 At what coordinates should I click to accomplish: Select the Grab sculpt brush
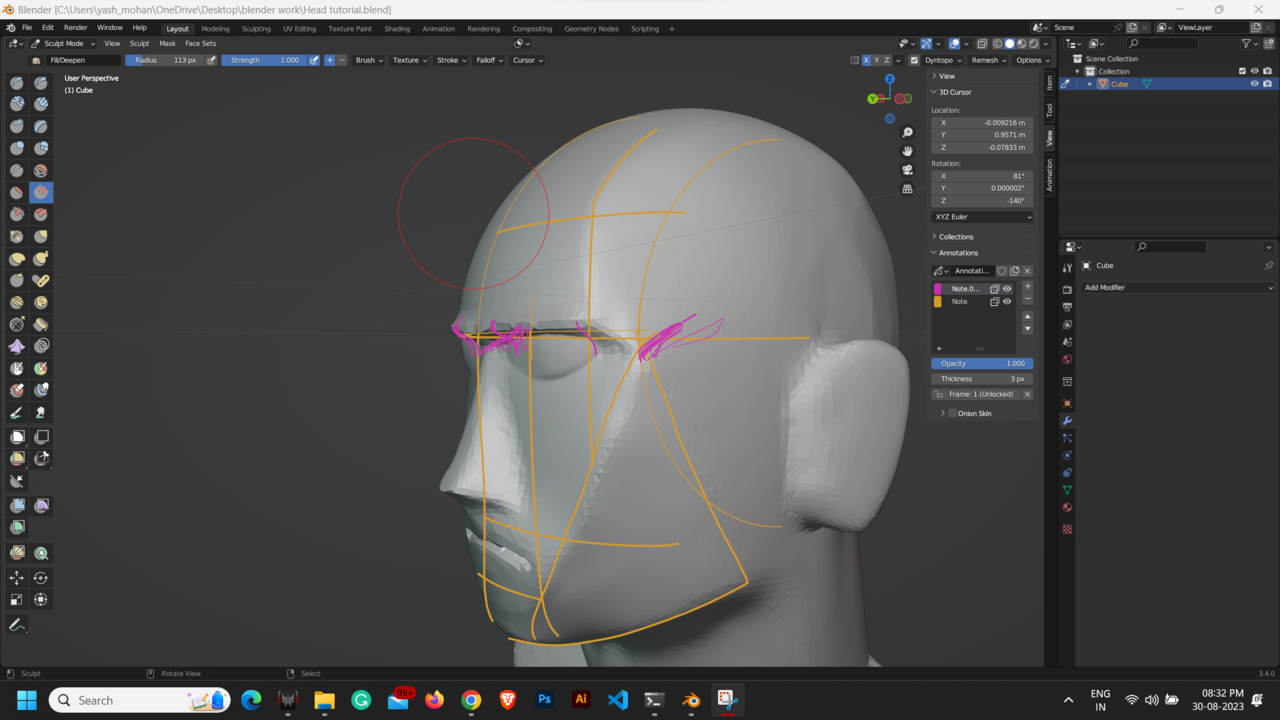point(42,236)
